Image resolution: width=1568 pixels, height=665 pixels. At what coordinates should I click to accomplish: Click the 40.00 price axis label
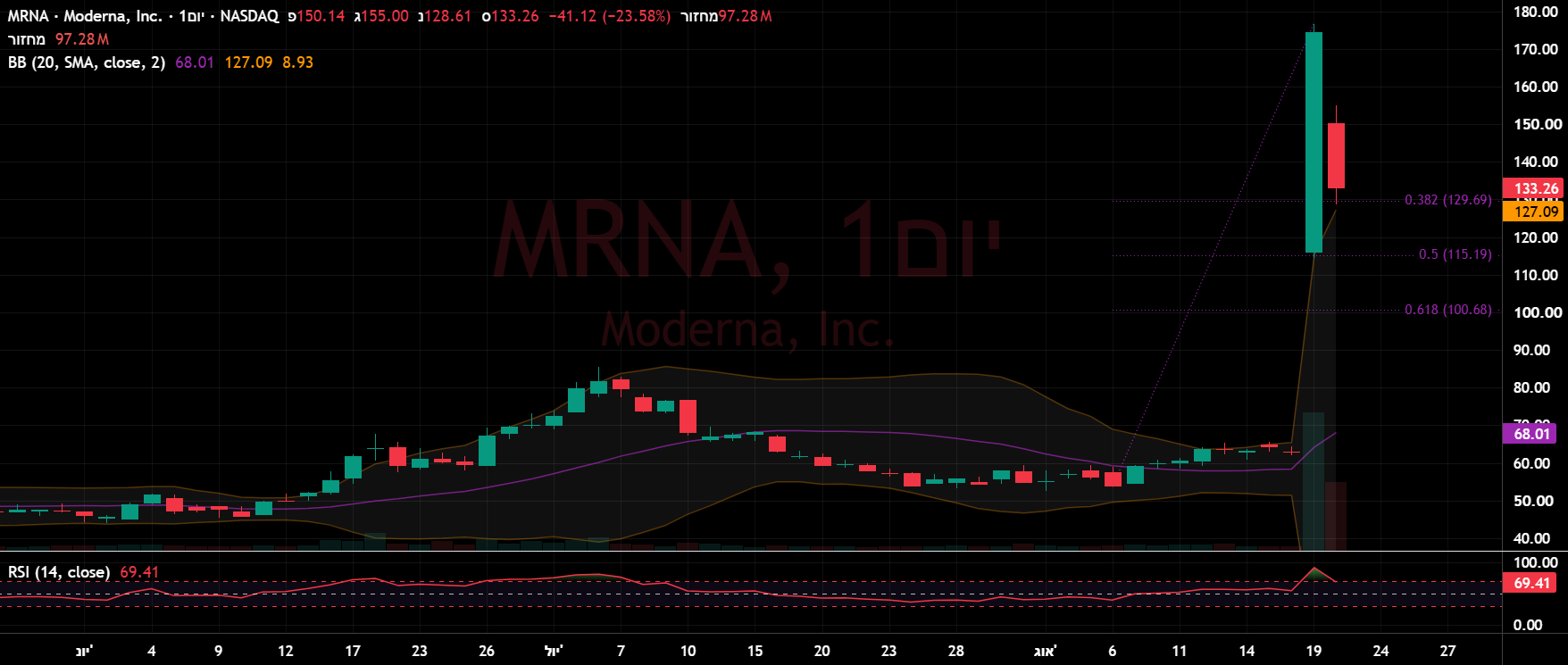pyautogui.click(x=1532, y=538)
